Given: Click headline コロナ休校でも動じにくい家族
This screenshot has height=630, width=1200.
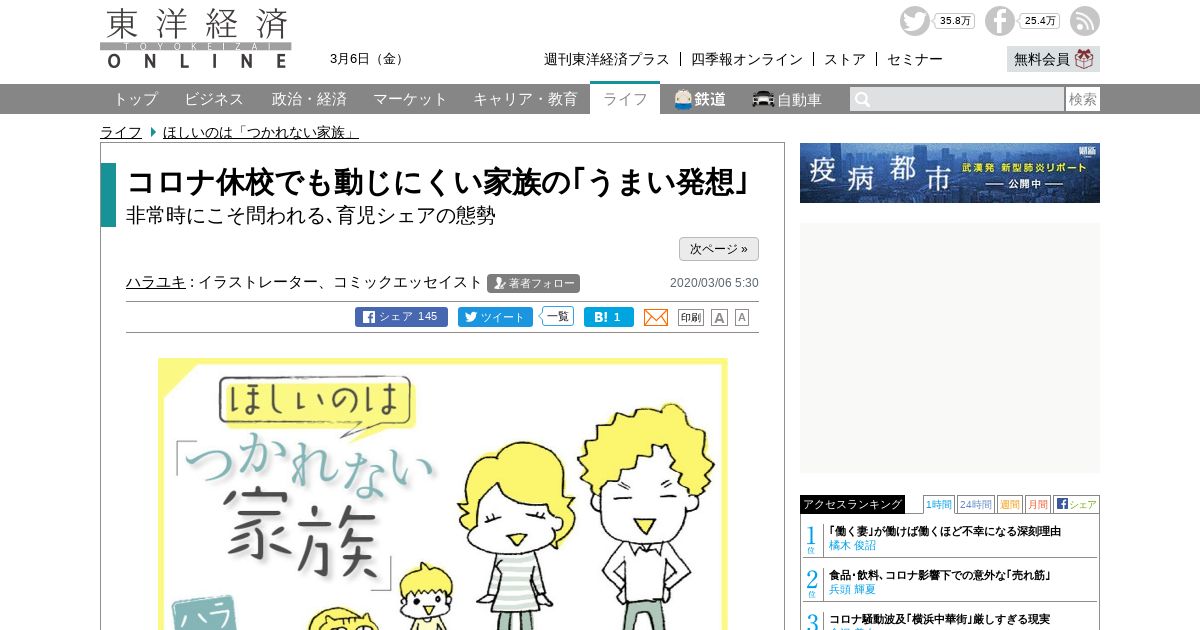Looking at the screenshot, I should (439, 183).
